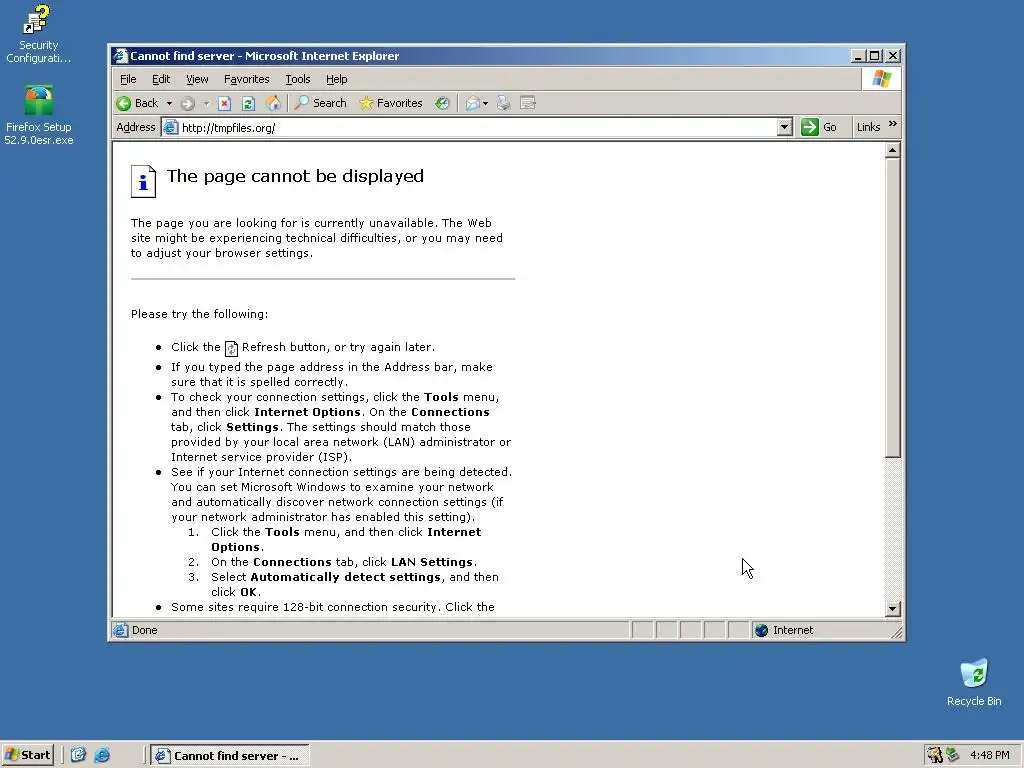Expand the Mail dropdown arrow
The image size is (1024, 768).
tap(485, 103)
